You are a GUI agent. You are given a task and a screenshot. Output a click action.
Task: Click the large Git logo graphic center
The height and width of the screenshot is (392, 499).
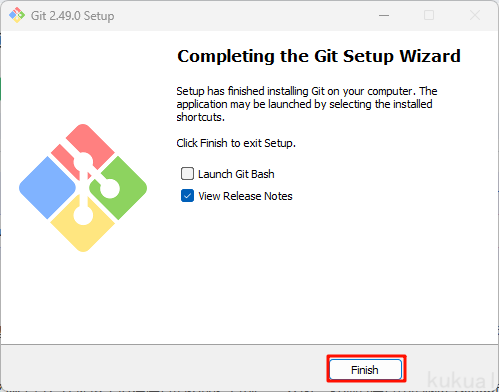pos(83,188)
